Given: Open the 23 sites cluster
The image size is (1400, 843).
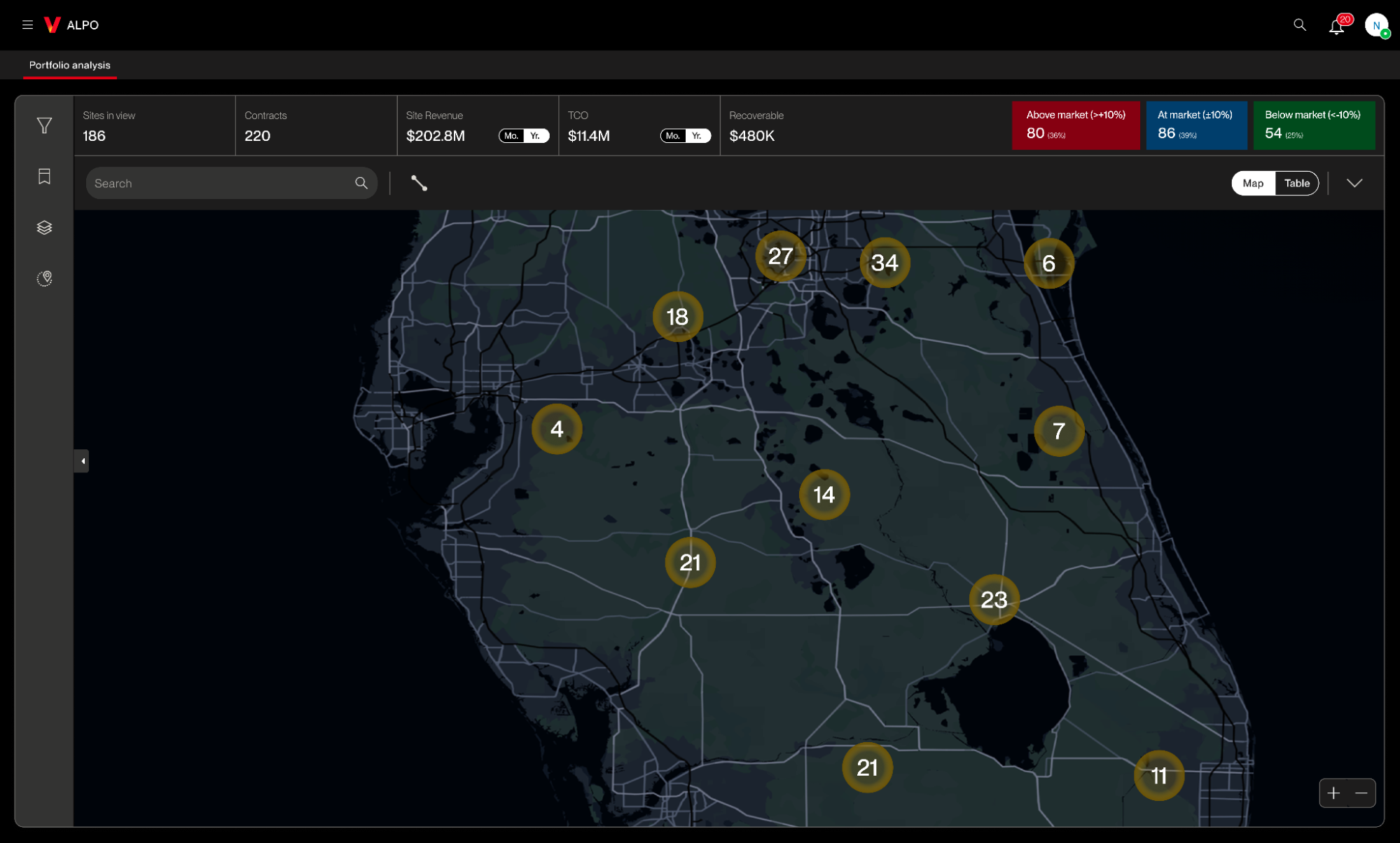Looking at the screenshot, I should [994, 600].
